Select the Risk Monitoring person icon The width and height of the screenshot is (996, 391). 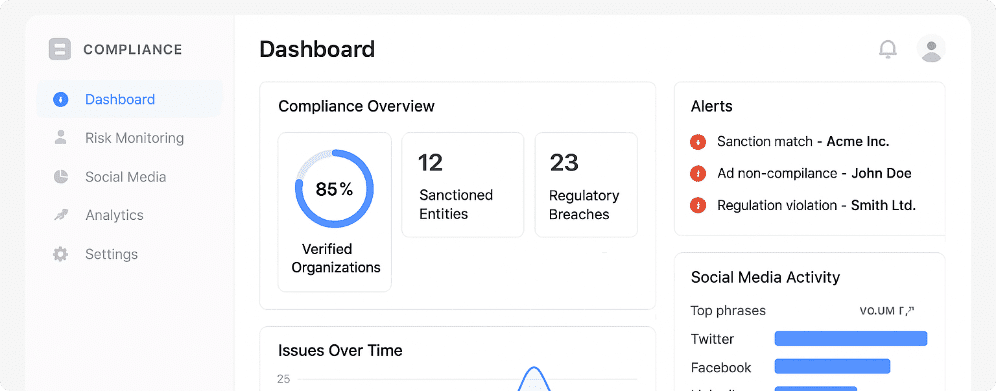(60, 138)
